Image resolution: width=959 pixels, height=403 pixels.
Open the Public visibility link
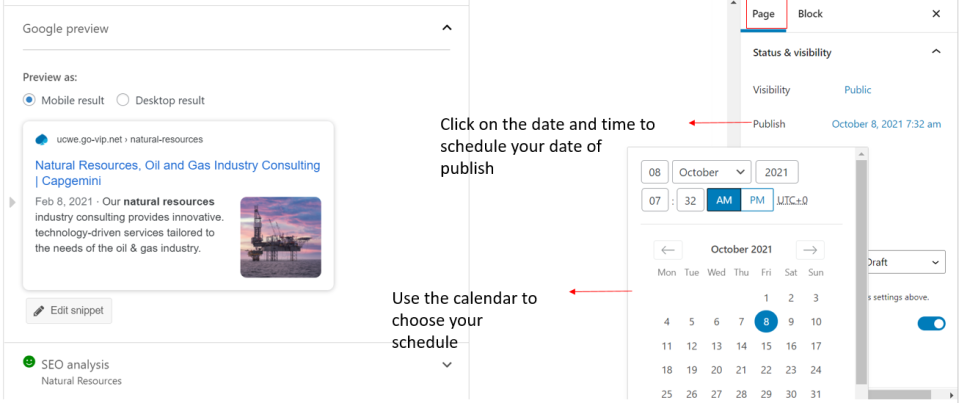coord(857,90)
